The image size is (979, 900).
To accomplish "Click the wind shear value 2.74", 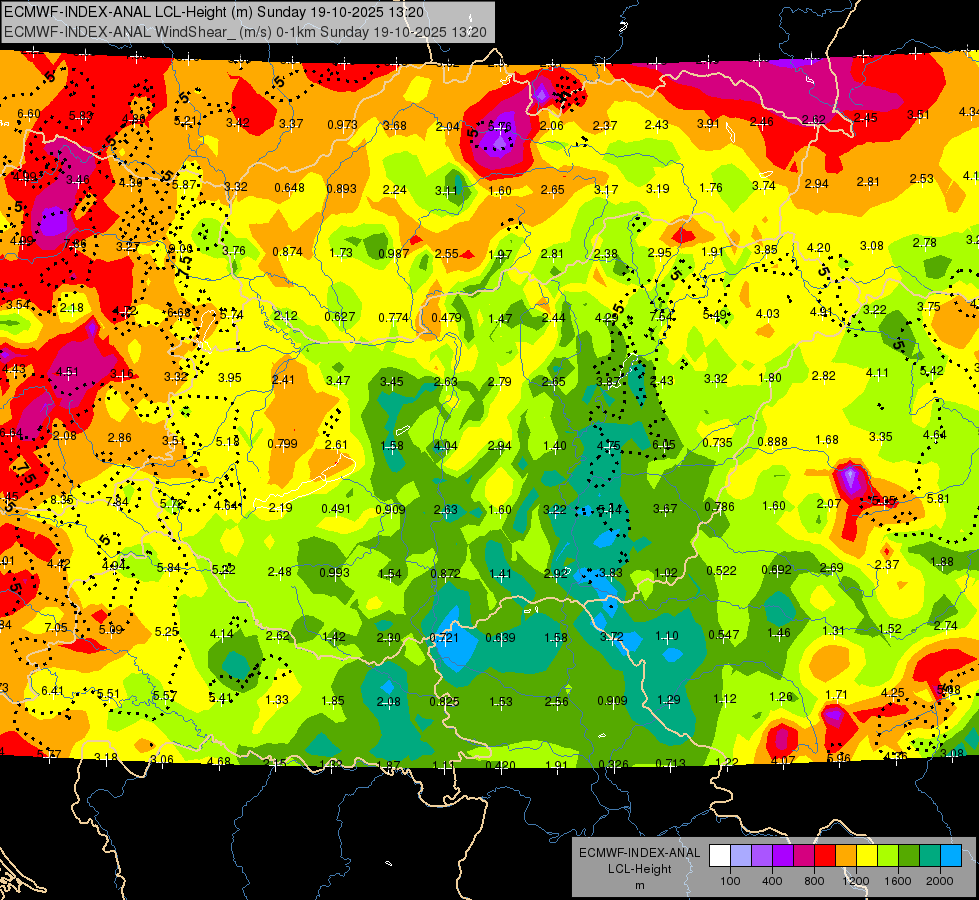I will 945,626.
